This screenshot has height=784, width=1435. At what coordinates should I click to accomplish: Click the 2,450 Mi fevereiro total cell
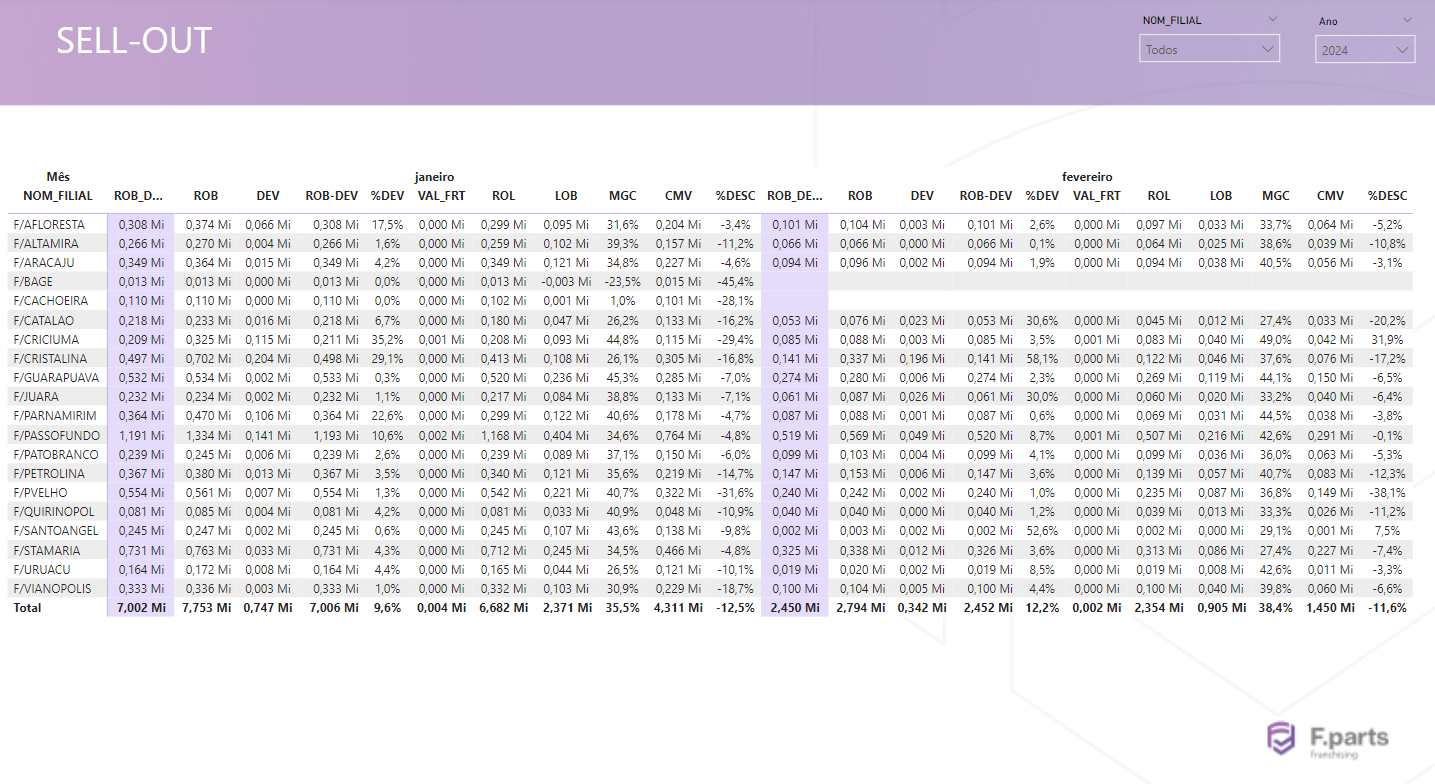pyautogui.click(x=795, y=608)
